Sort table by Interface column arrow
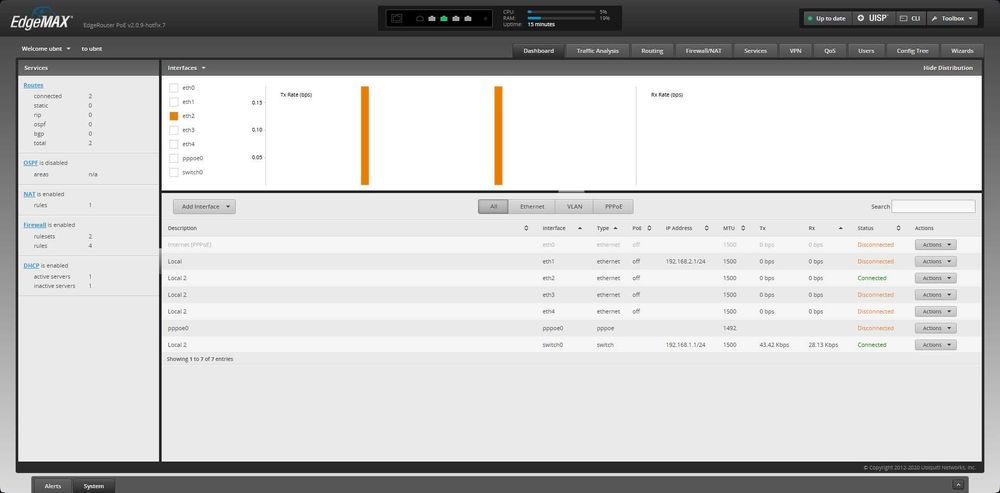 [x=580, y=228]
